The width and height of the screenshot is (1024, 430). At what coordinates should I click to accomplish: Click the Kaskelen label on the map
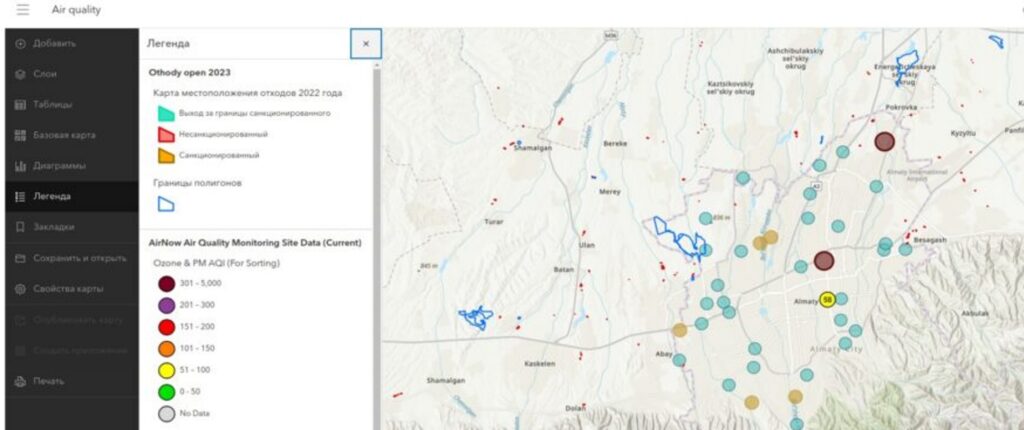(x=539, y=364)
